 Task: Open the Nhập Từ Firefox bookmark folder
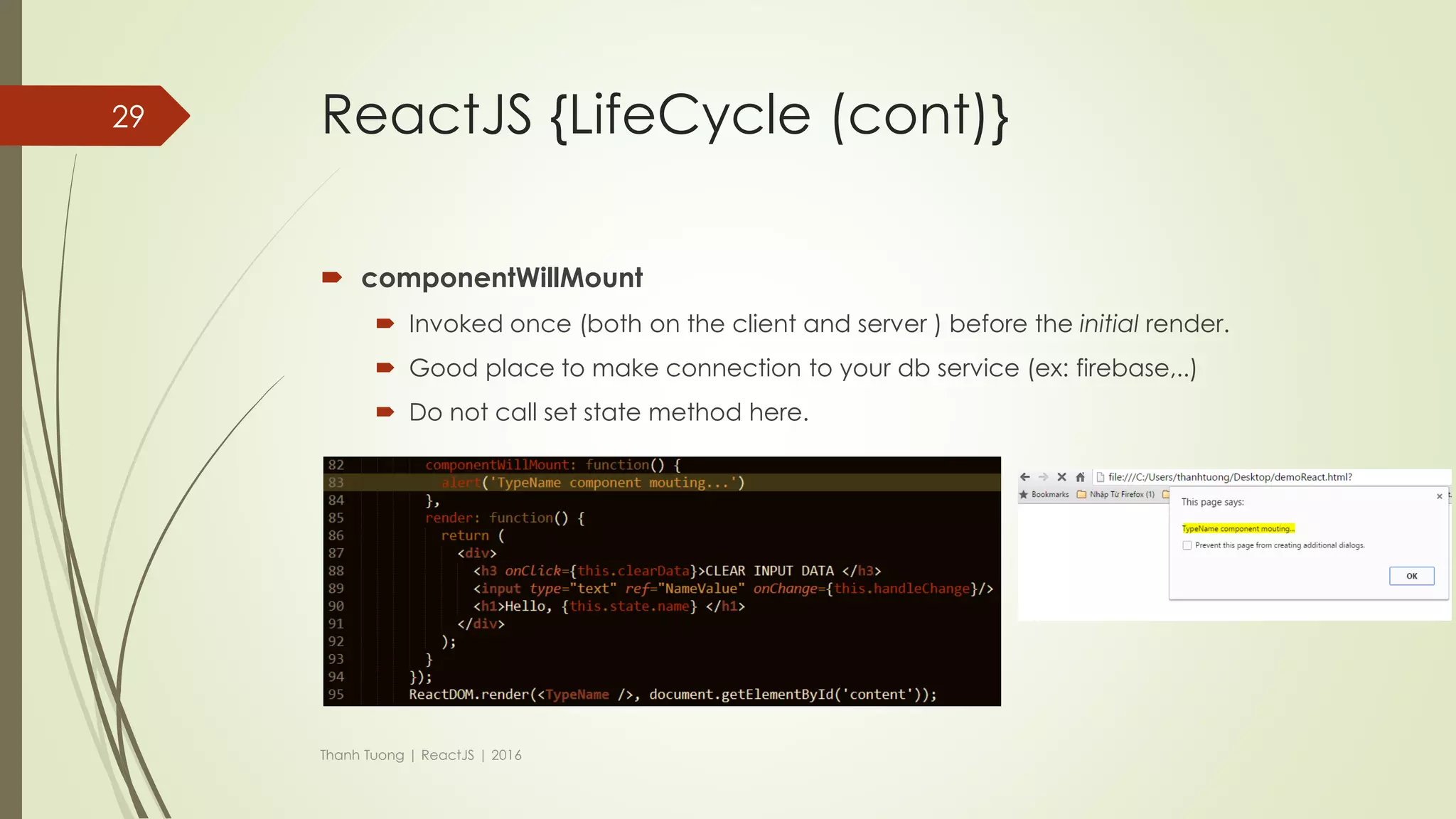[1115, 494]
